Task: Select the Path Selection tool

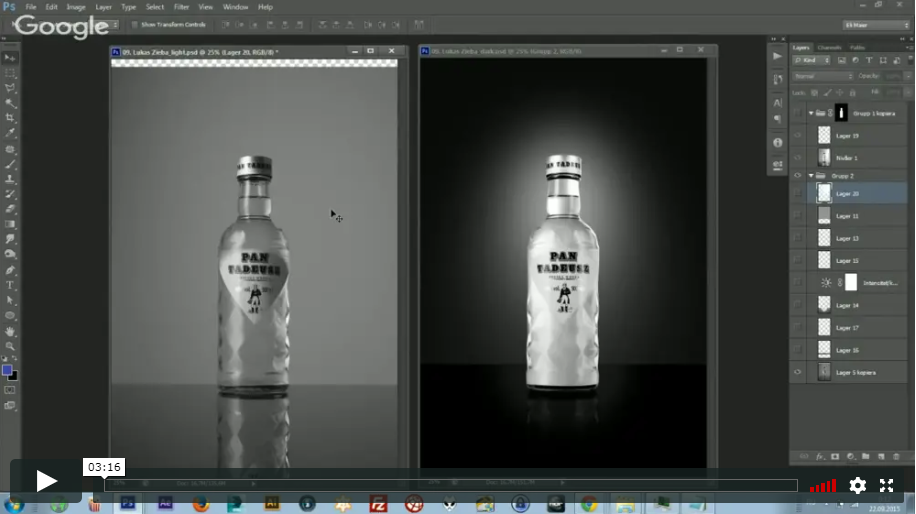Action: pos(10,300)
